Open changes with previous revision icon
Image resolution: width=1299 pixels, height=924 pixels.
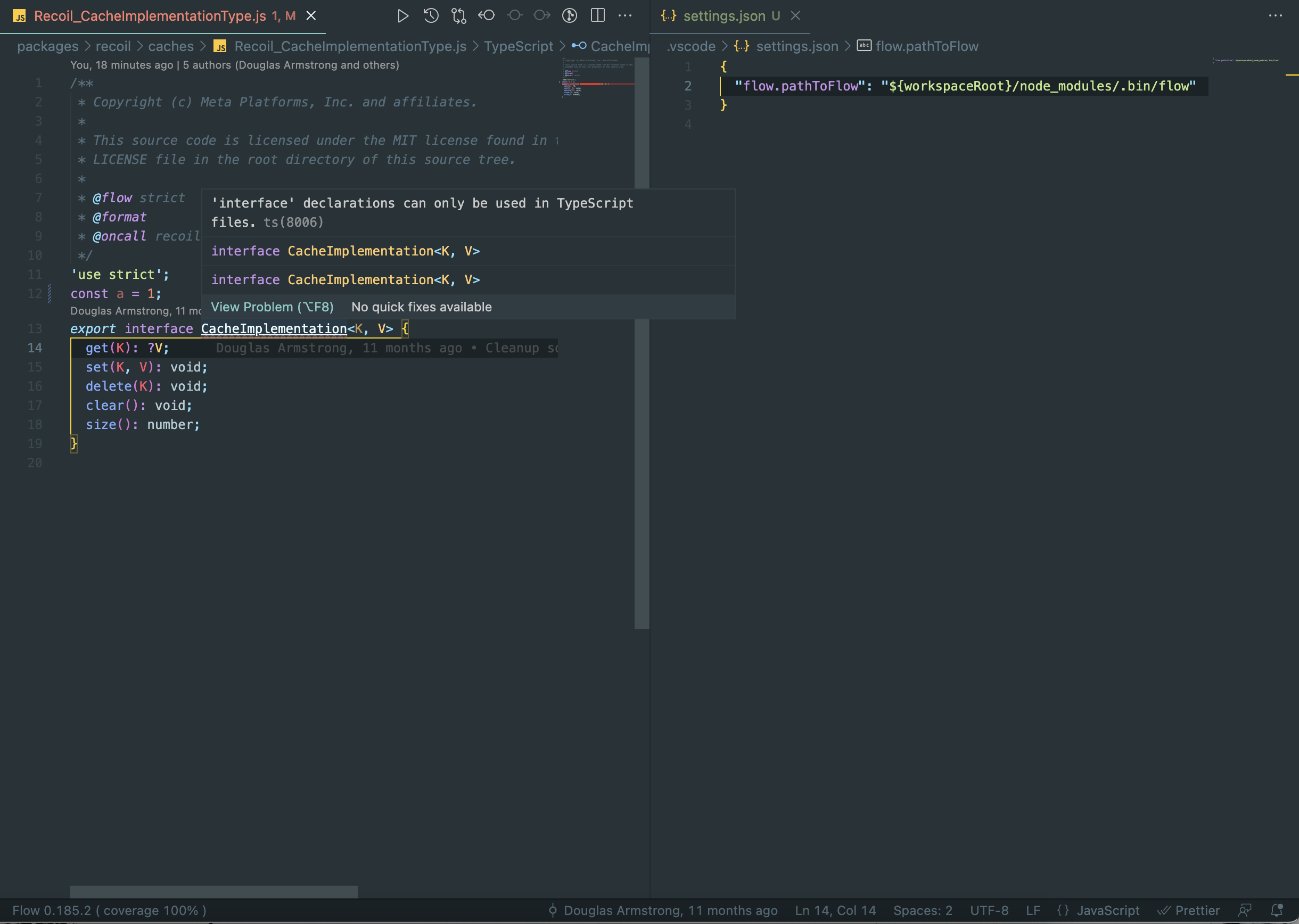click(487, 16)
